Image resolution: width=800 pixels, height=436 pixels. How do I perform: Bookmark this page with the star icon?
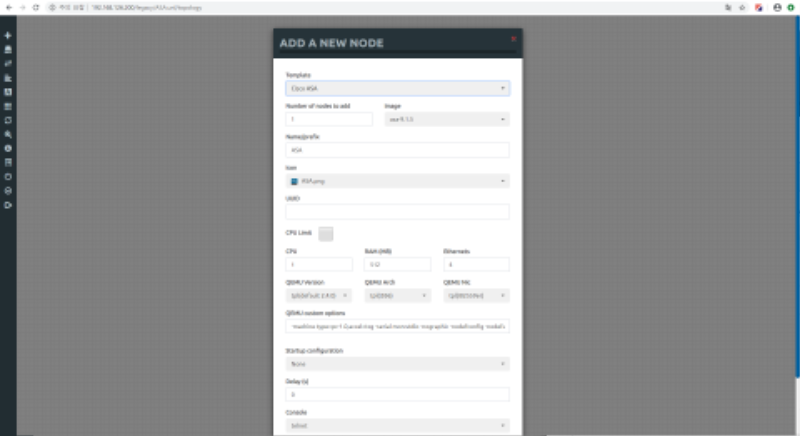742,8
